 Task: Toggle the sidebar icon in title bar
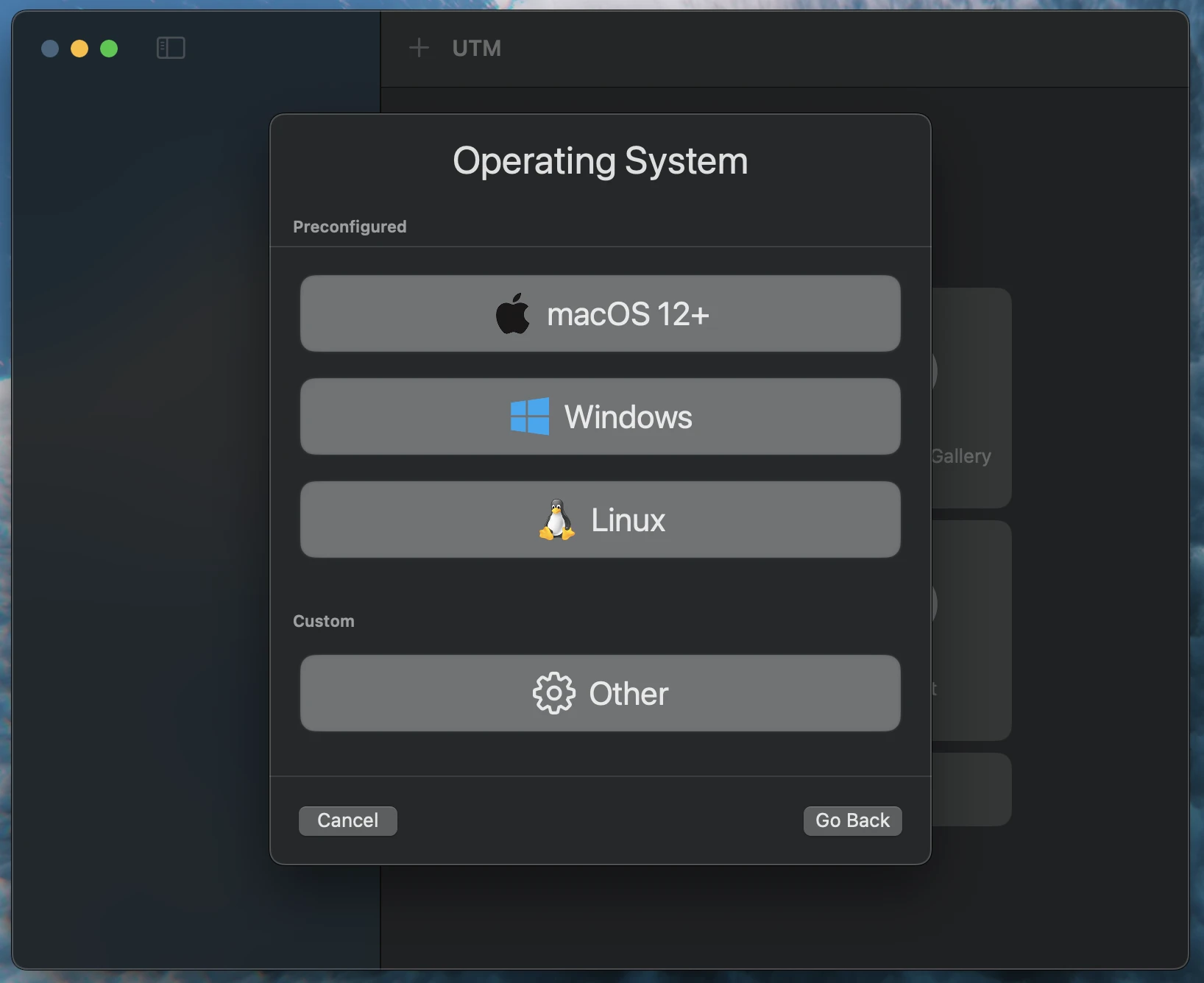click(171, 49)
